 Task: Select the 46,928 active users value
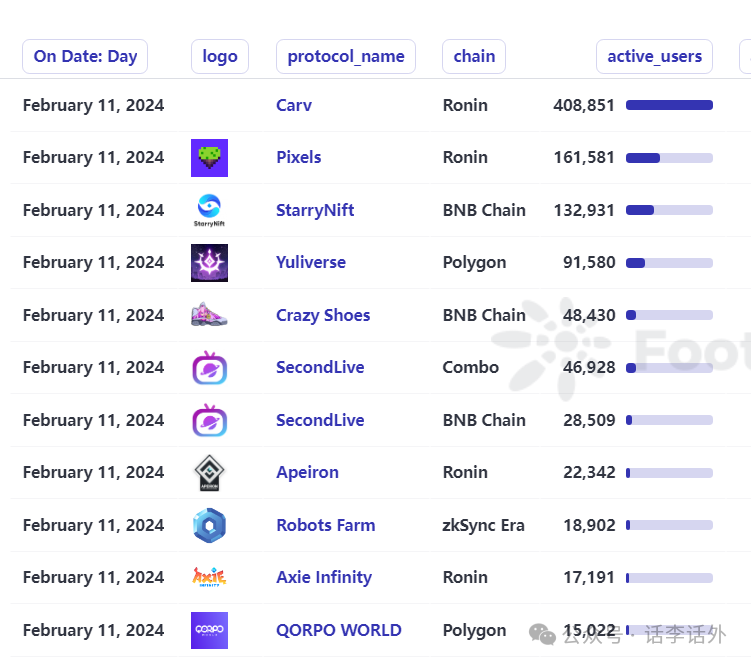(x=589, y=367)
